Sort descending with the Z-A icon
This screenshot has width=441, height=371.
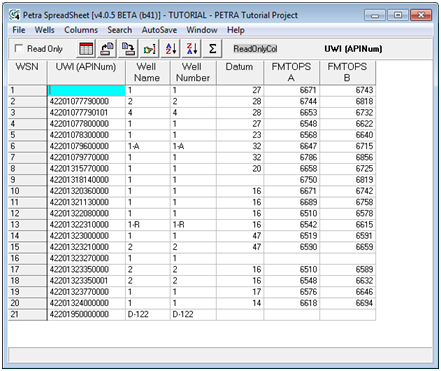point(191,49)
